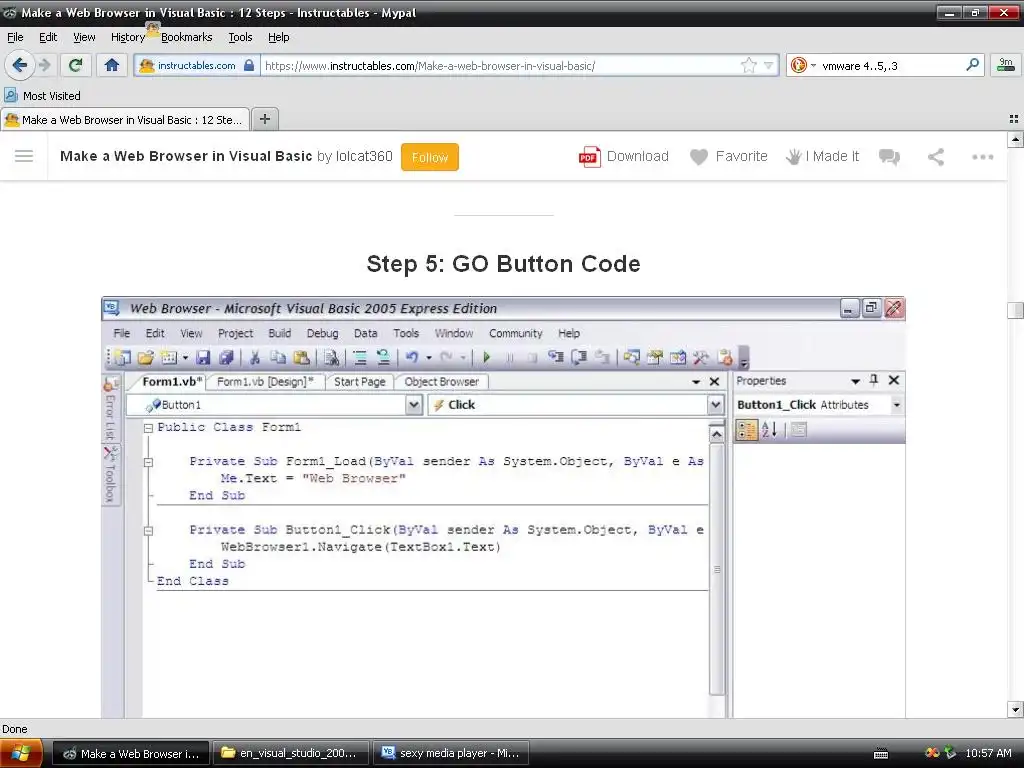The height and width of the screenshot is (768, 1024).
Task: Click the instructables.com site identity button
Action: 196,65
